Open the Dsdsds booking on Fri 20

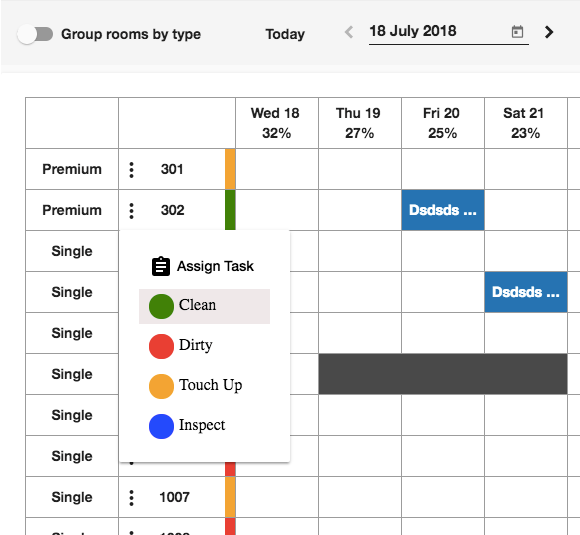(x=443, y=210)
